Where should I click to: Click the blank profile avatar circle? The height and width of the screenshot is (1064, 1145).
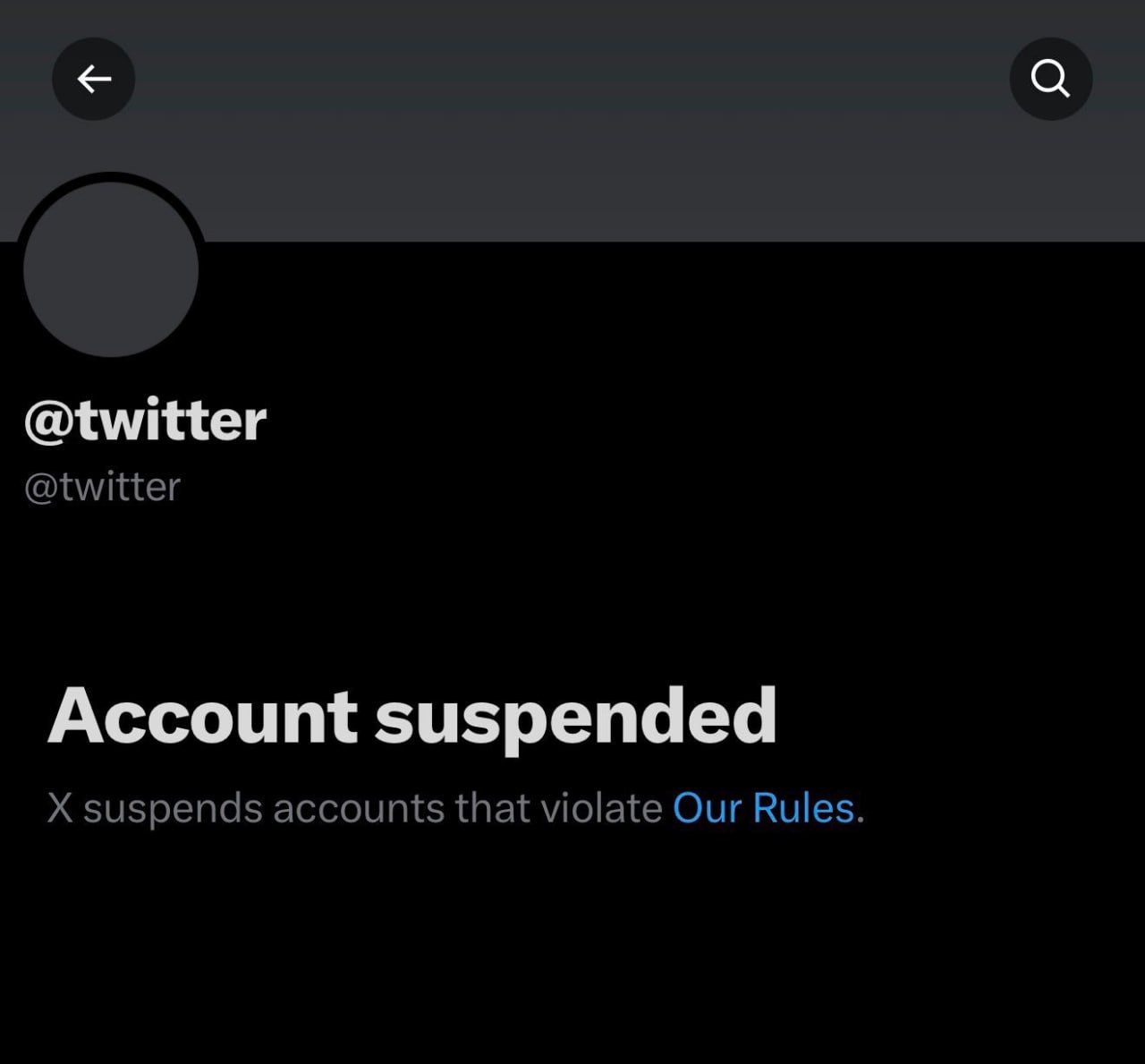(111, 268)
